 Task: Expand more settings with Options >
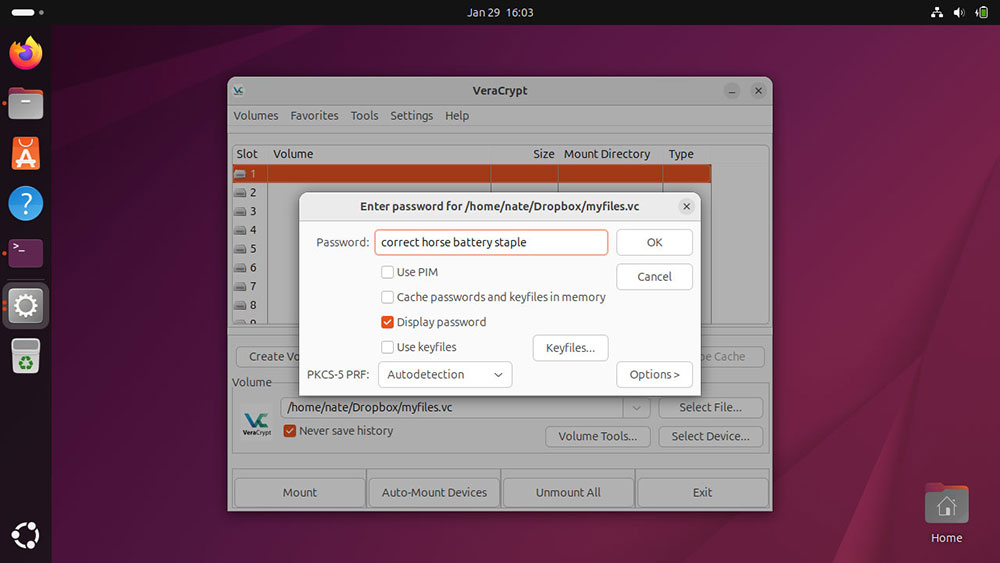pos(654,374)
